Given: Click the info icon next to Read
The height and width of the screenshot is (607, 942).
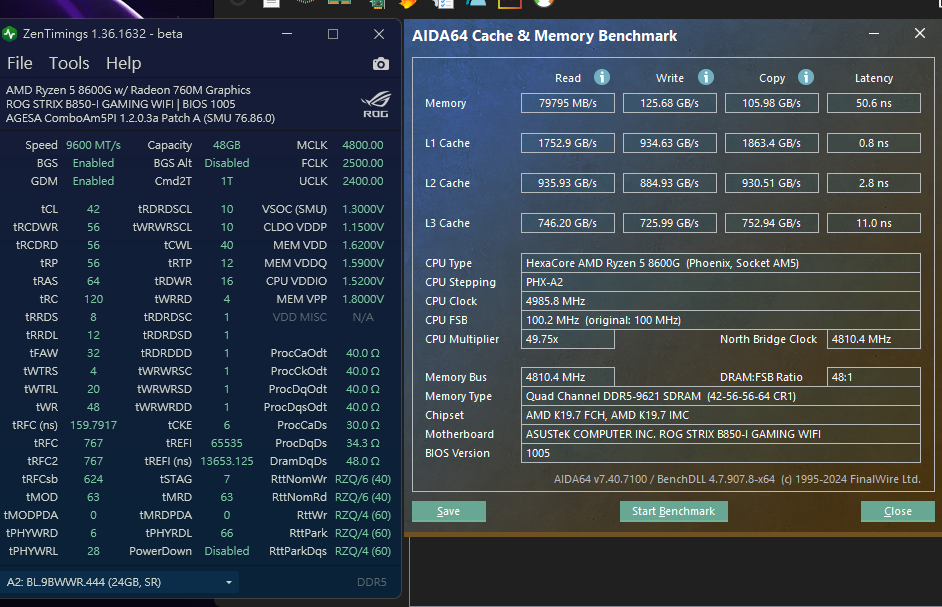Looking at the screenshot, I should pos(601,78).
